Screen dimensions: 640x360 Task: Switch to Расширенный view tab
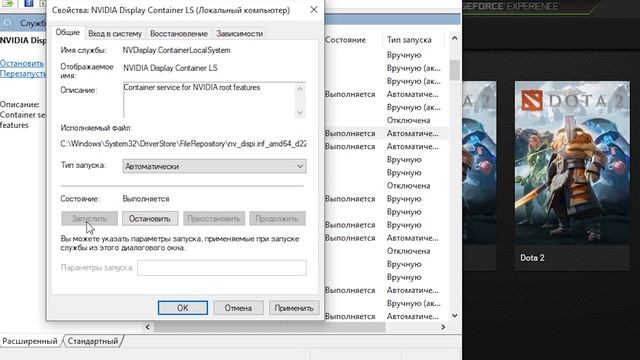30,341
